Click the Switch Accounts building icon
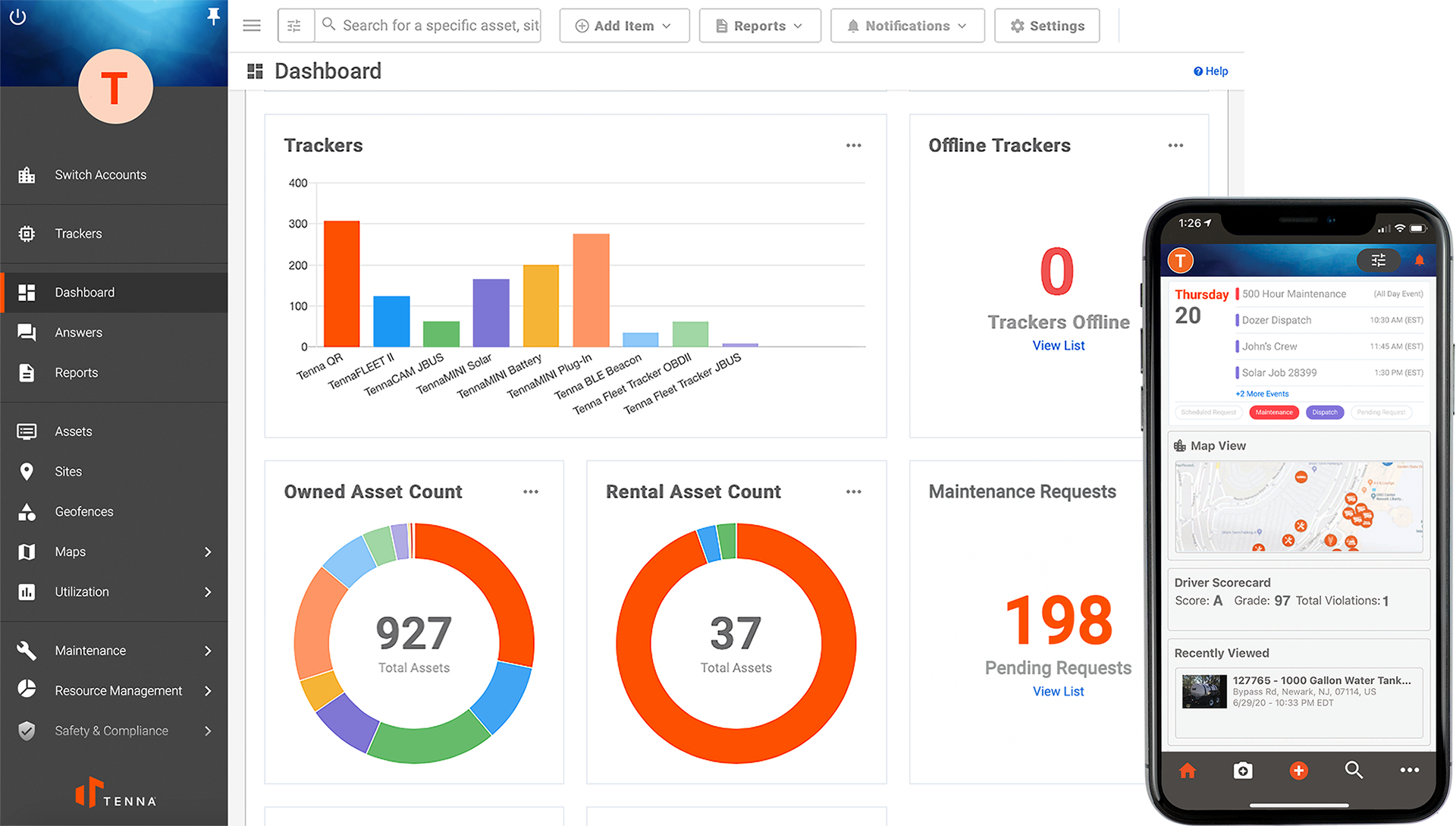The image size is (1456, 826). 27,175
